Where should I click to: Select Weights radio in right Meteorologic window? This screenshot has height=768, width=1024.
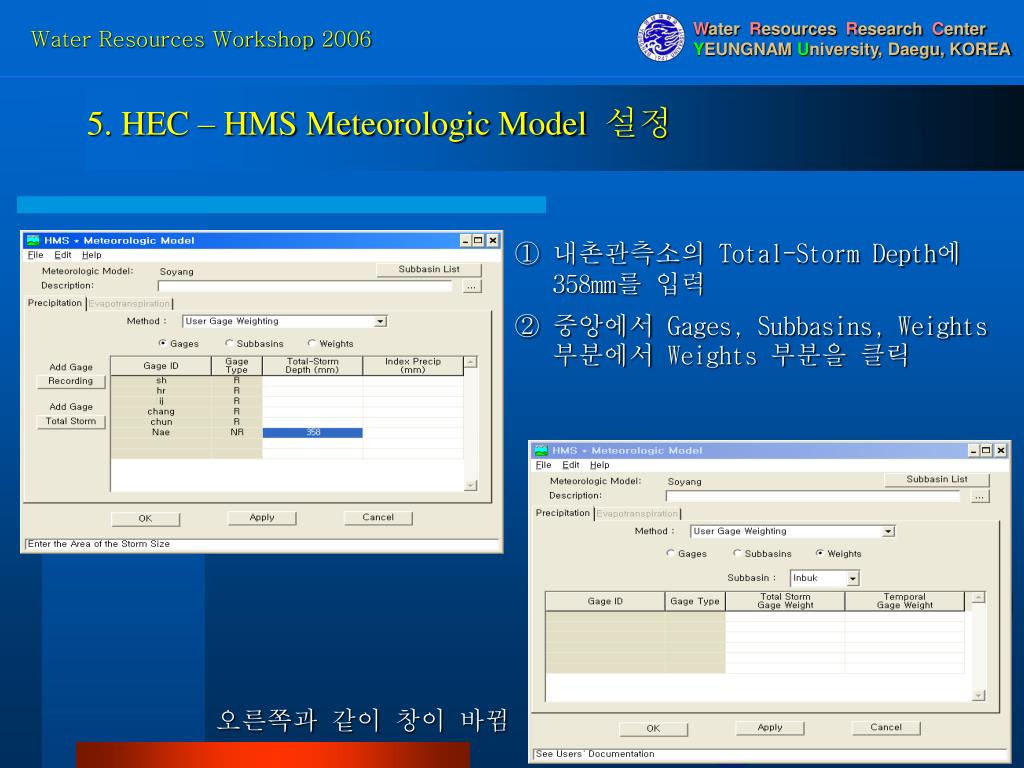820,553
